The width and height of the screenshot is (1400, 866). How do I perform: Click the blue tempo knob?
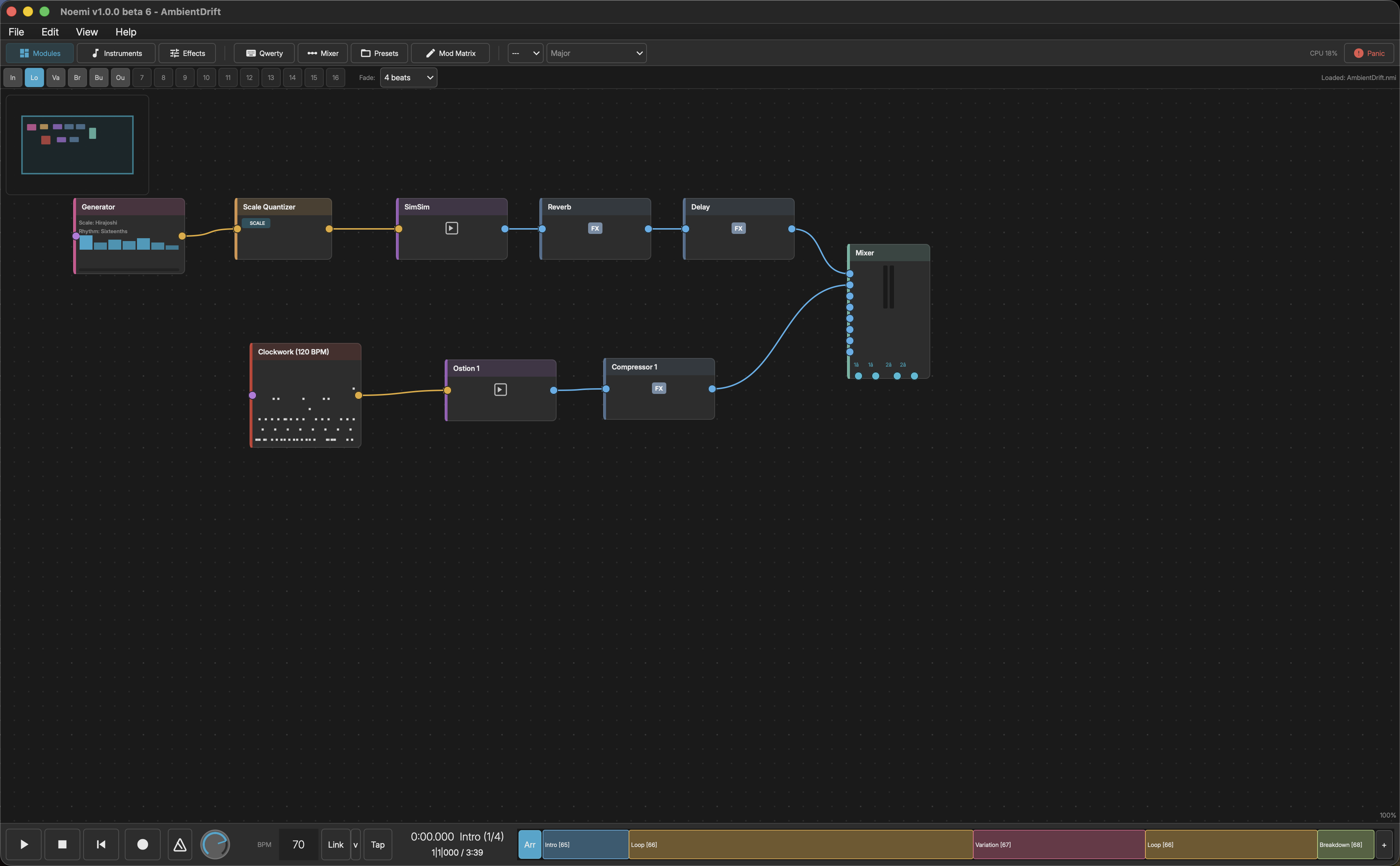(x=215, y=844)
